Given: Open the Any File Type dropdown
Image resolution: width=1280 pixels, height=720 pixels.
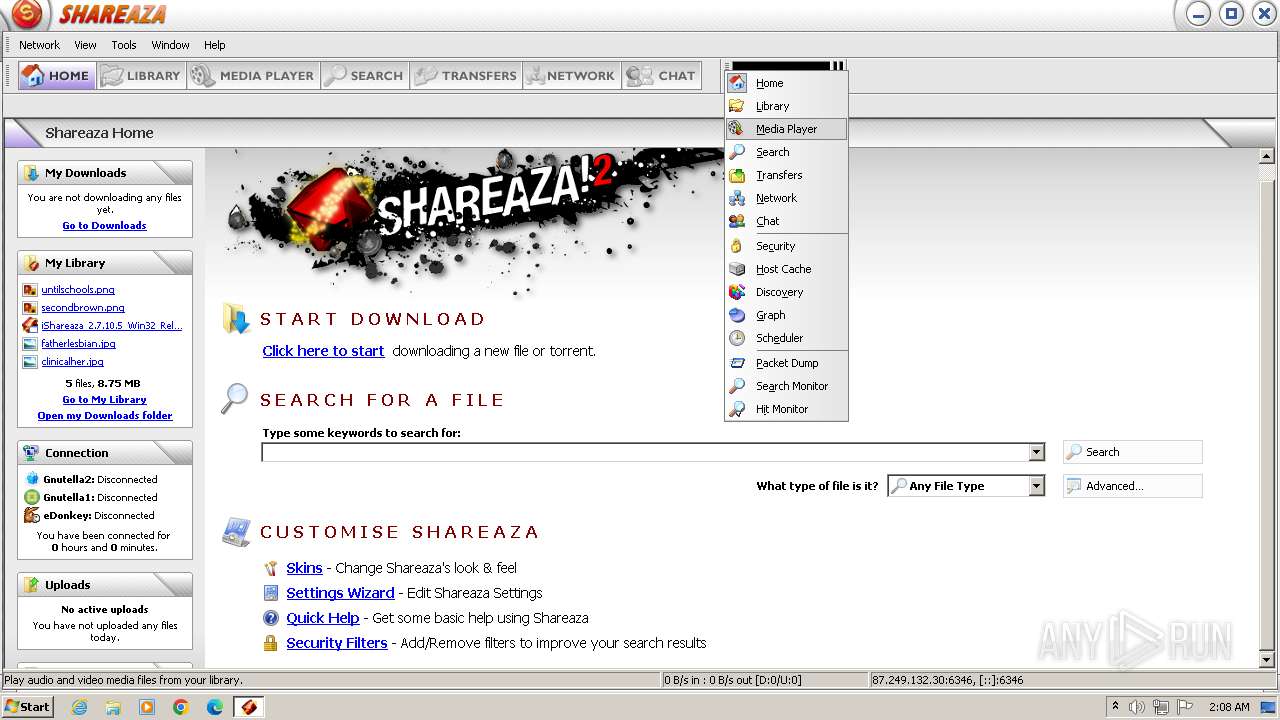Looking at the screenshot, I should coord(966,486).
